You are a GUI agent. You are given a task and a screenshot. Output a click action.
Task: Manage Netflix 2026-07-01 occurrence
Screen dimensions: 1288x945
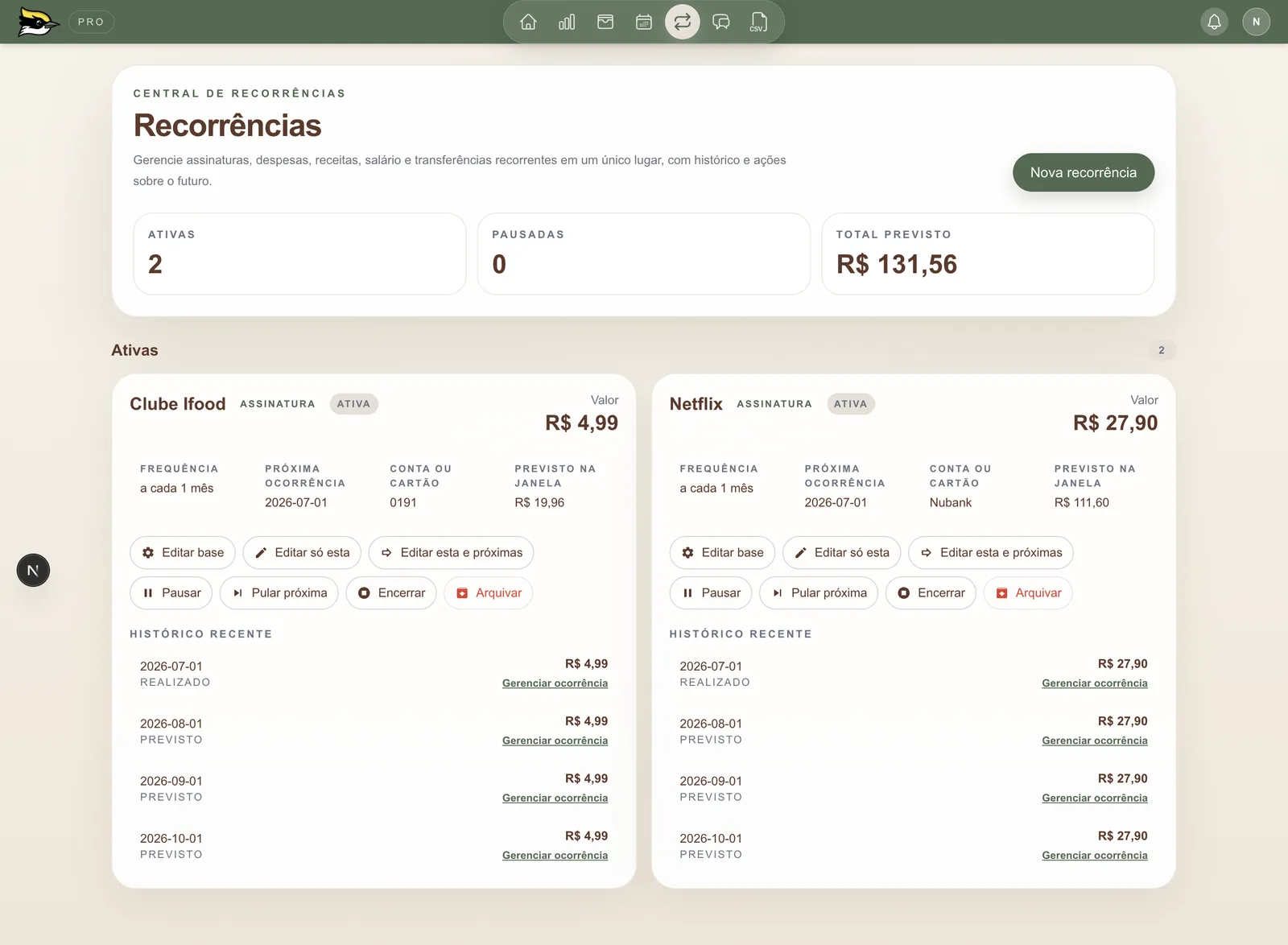(1095, 683)
